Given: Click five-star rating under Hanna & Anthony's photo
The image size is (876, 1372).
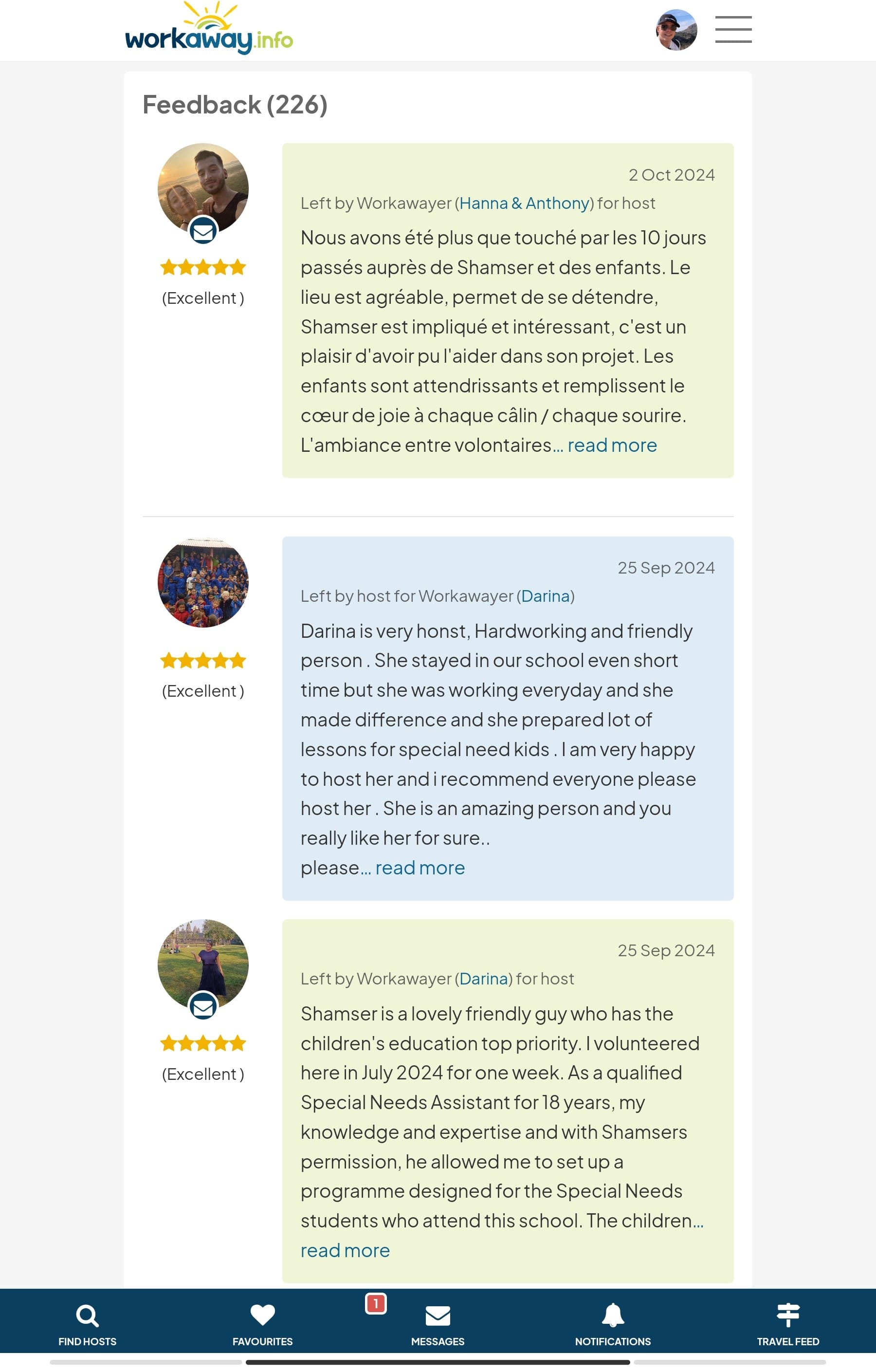Looking at the screenshot, I should click(203, 267).
